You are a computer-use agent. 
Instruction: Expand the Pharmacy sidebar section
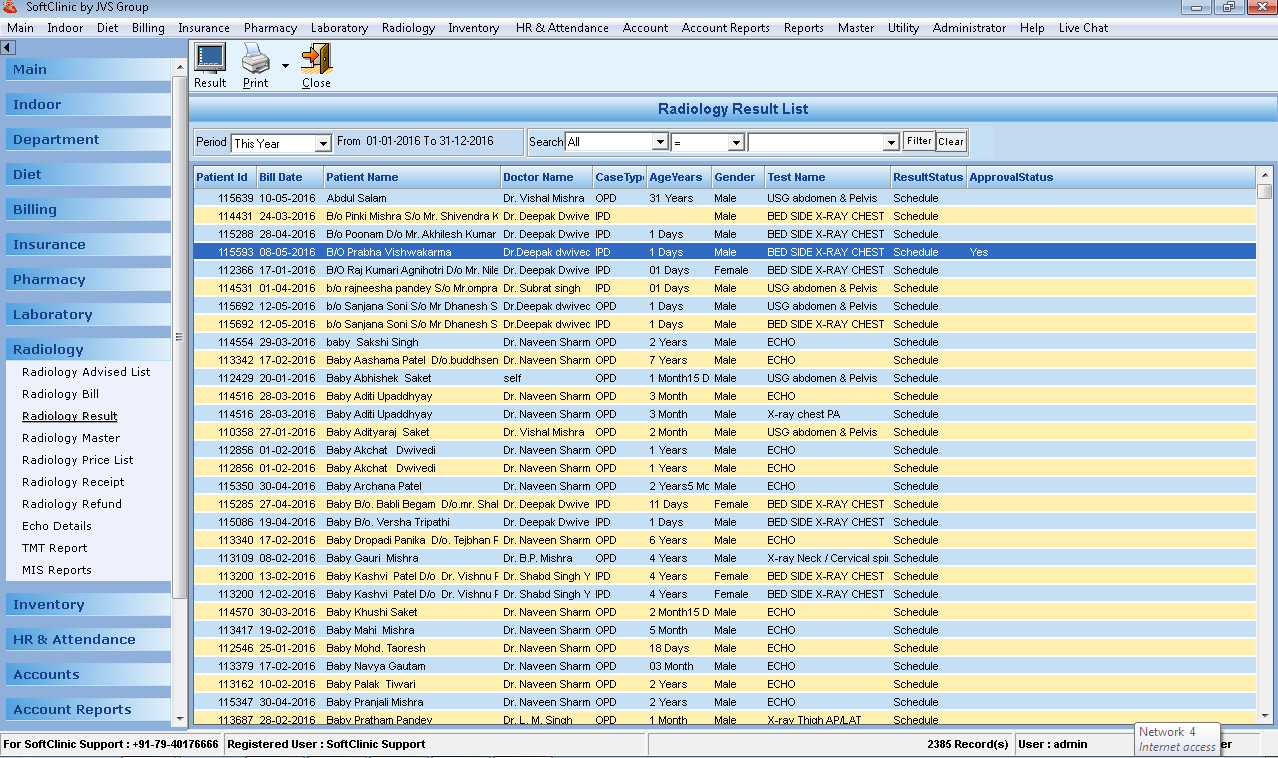pos(49,280)
